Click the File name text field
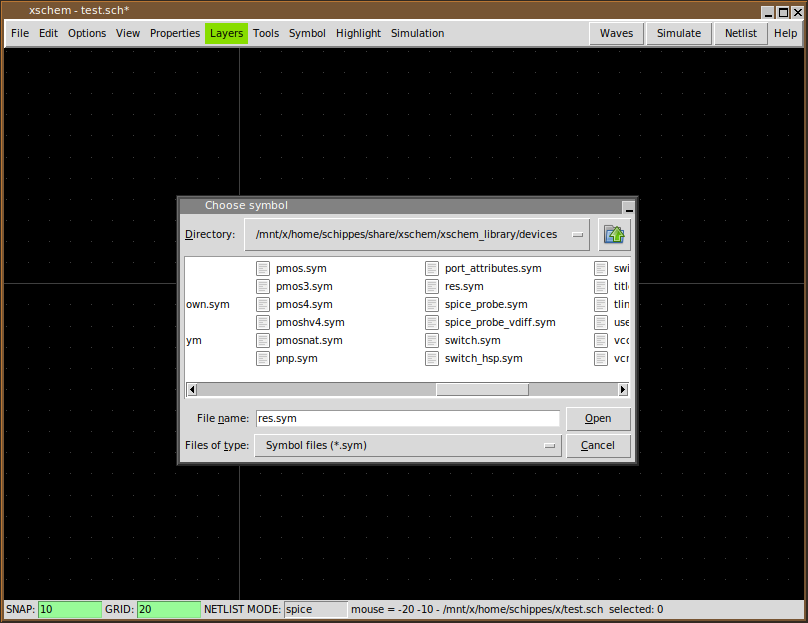The image size is (808, 623). 406,419
